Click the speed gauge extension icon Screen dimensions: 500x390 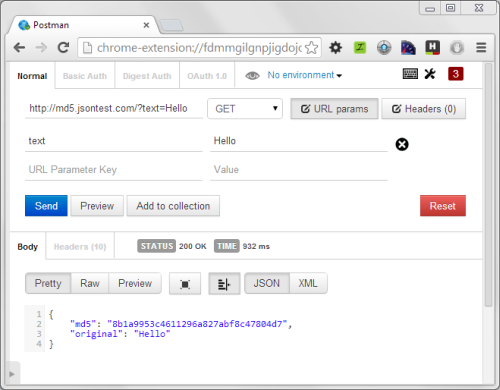pos(408,48)
